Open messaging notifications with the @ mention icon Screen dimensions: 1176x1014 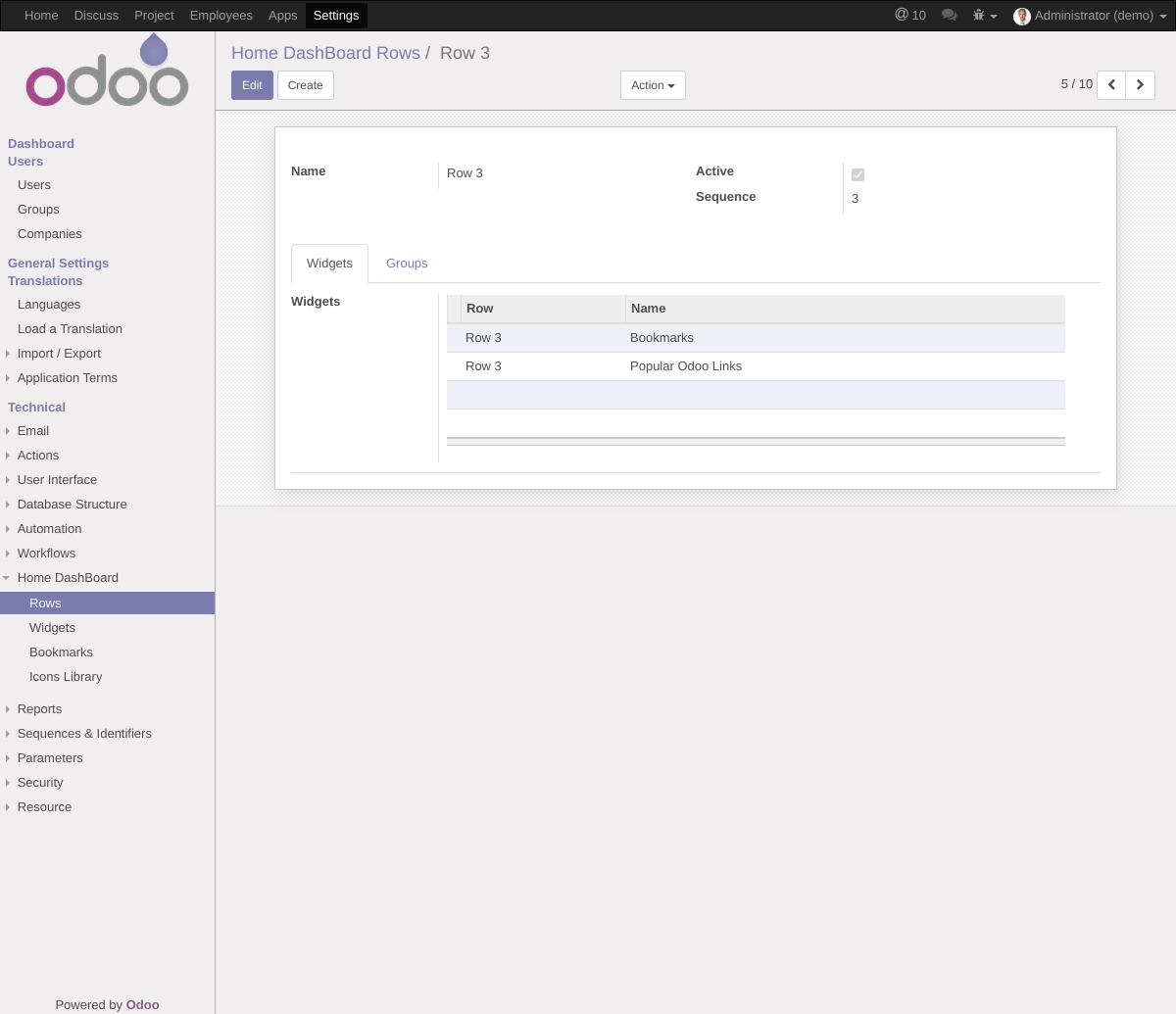(x=904, y=15)
